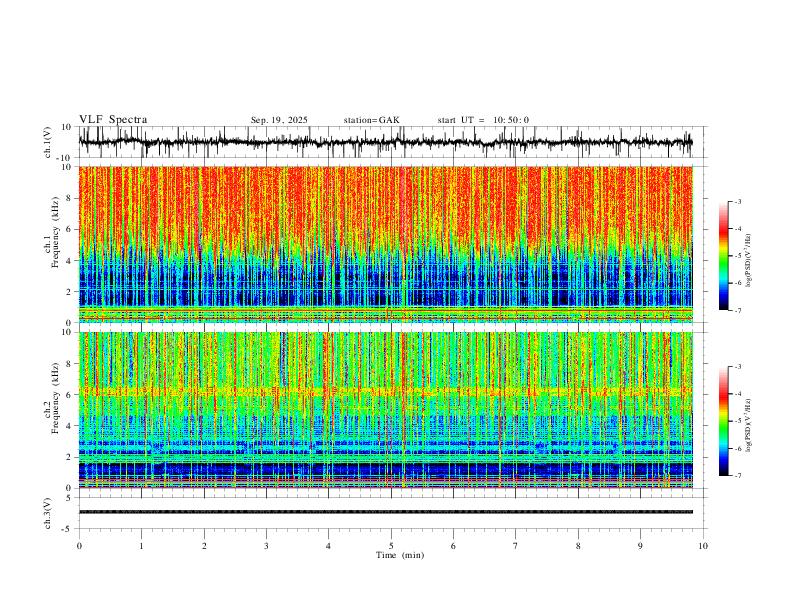Click the "start UT = 10:50:0" header text
Viewport: 792px width, 612px height.
[x=483, y=120]
